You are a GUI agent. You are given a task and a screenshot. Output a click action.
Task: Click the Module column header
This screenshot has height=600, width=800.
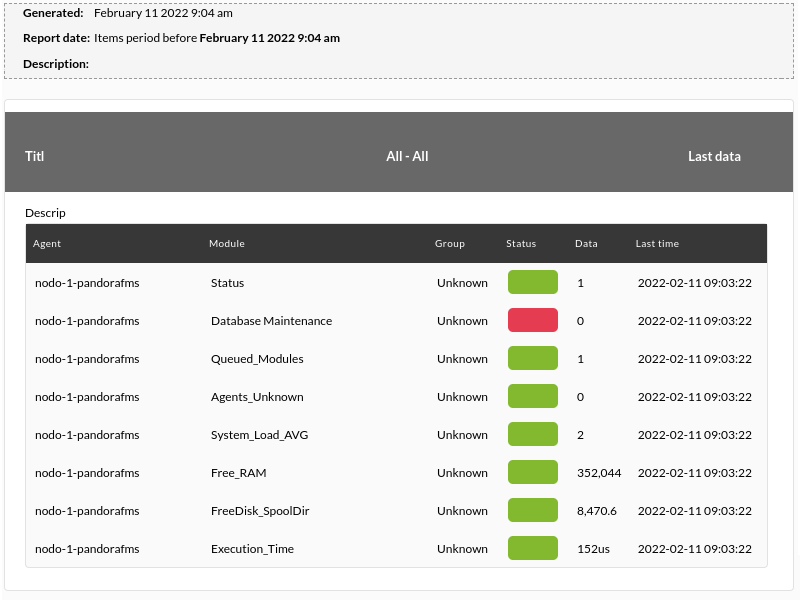(227, 243)
